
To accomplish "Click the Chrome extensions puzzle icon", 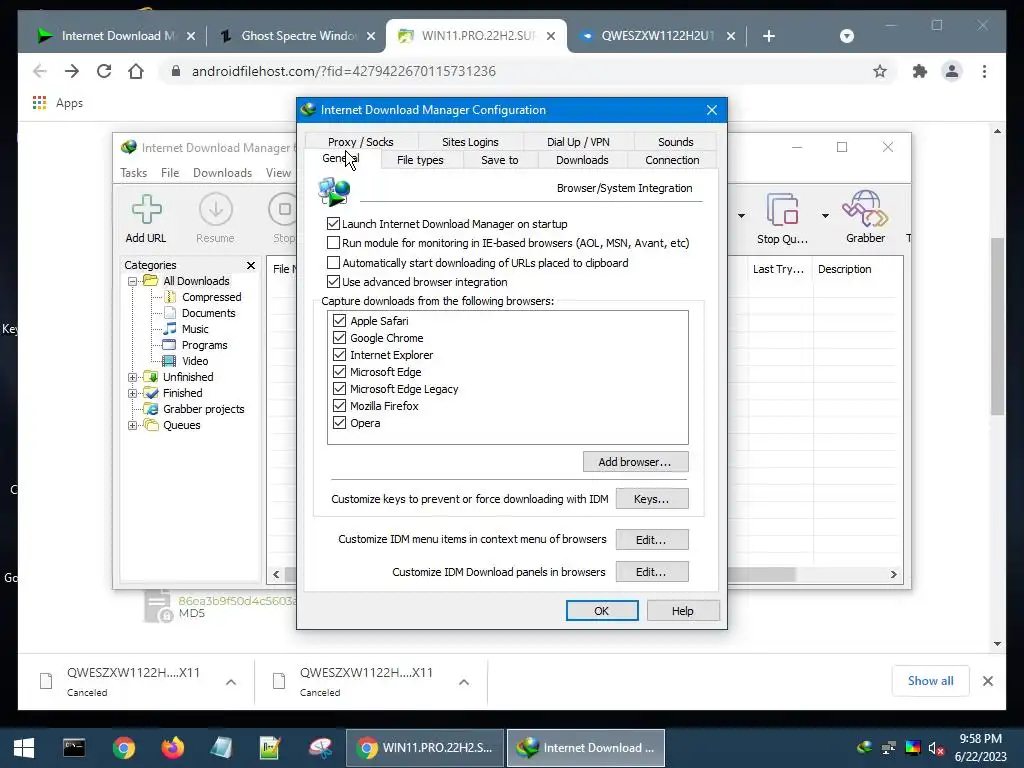I will (920, 71).
